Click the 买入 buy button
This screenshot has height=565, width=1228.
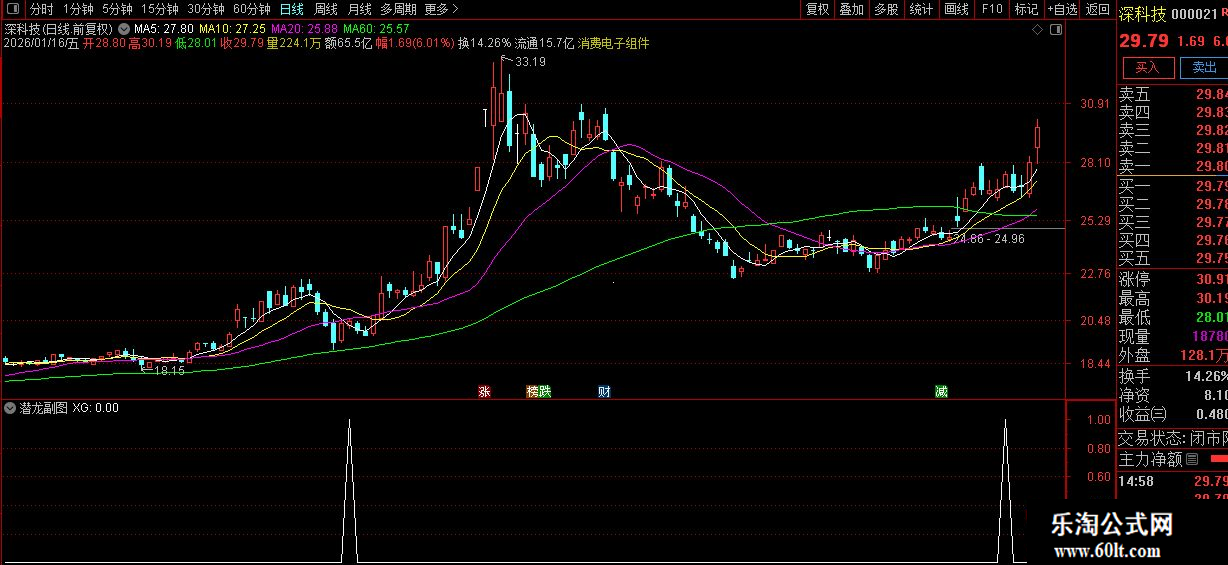point(1147,67)
